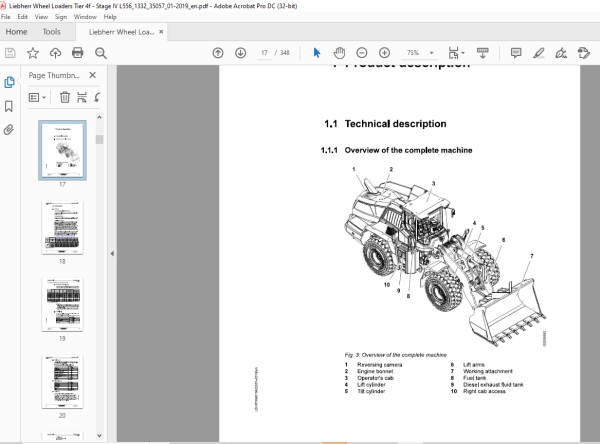Open thumbnail Options dropdown menu
This screenshot has height=444, width=600.
[x=37, y=98]
